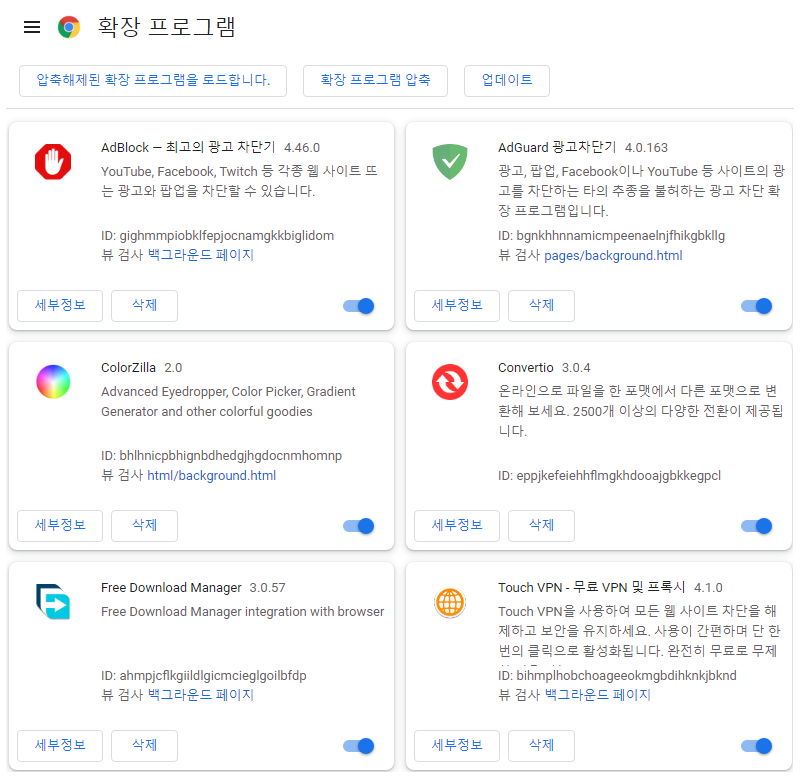Click the Touch VPN globe icon

450,602
